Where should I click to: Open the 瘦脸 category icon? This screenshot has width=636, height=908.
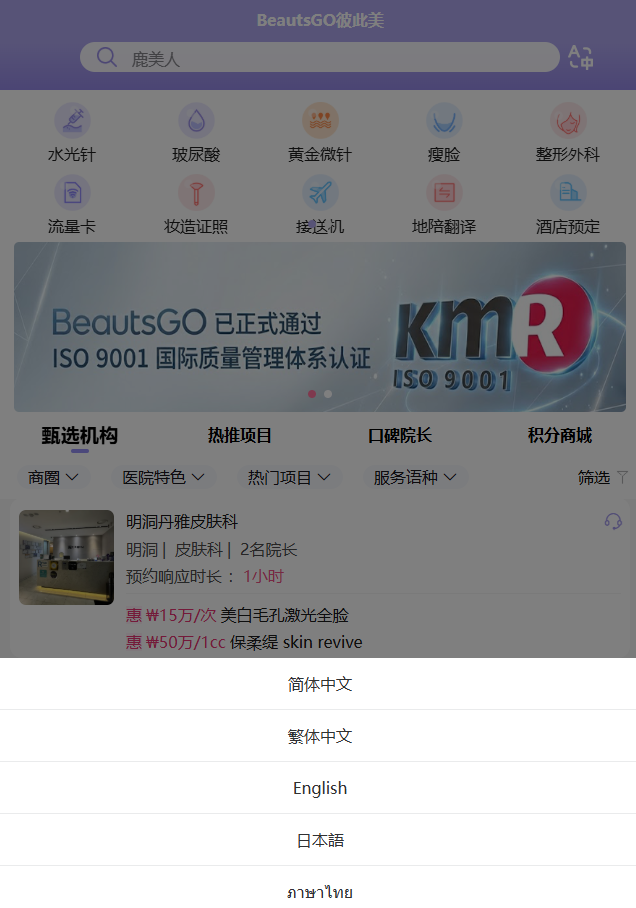(444, 120)
